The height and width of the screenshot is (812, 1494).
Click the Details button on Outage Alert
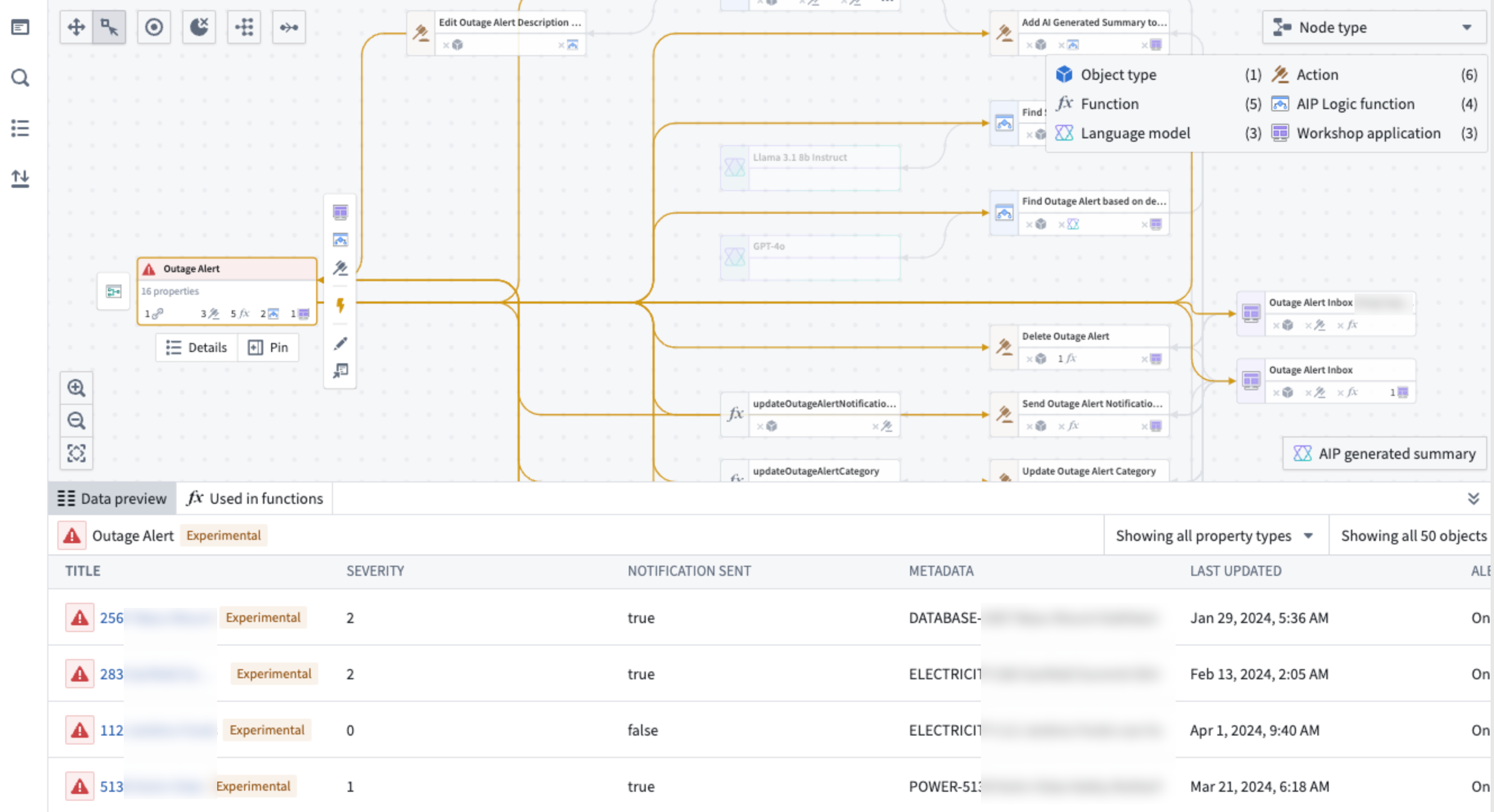(197, 348)
